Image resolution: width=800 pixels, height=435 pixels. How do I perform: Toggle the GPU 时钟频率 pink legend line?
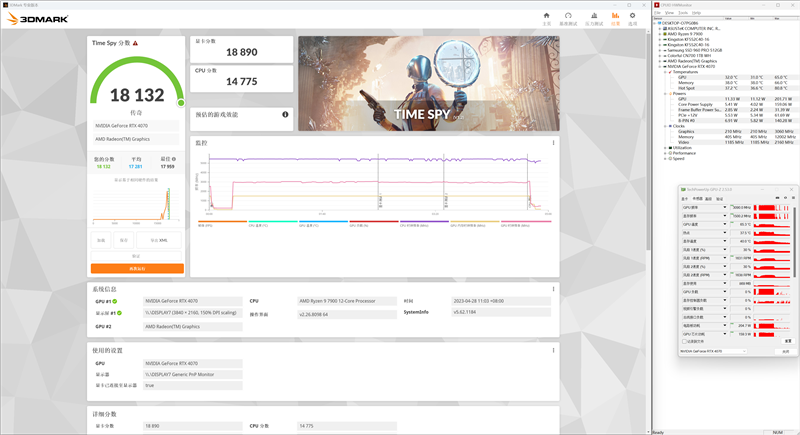point(526,222)
